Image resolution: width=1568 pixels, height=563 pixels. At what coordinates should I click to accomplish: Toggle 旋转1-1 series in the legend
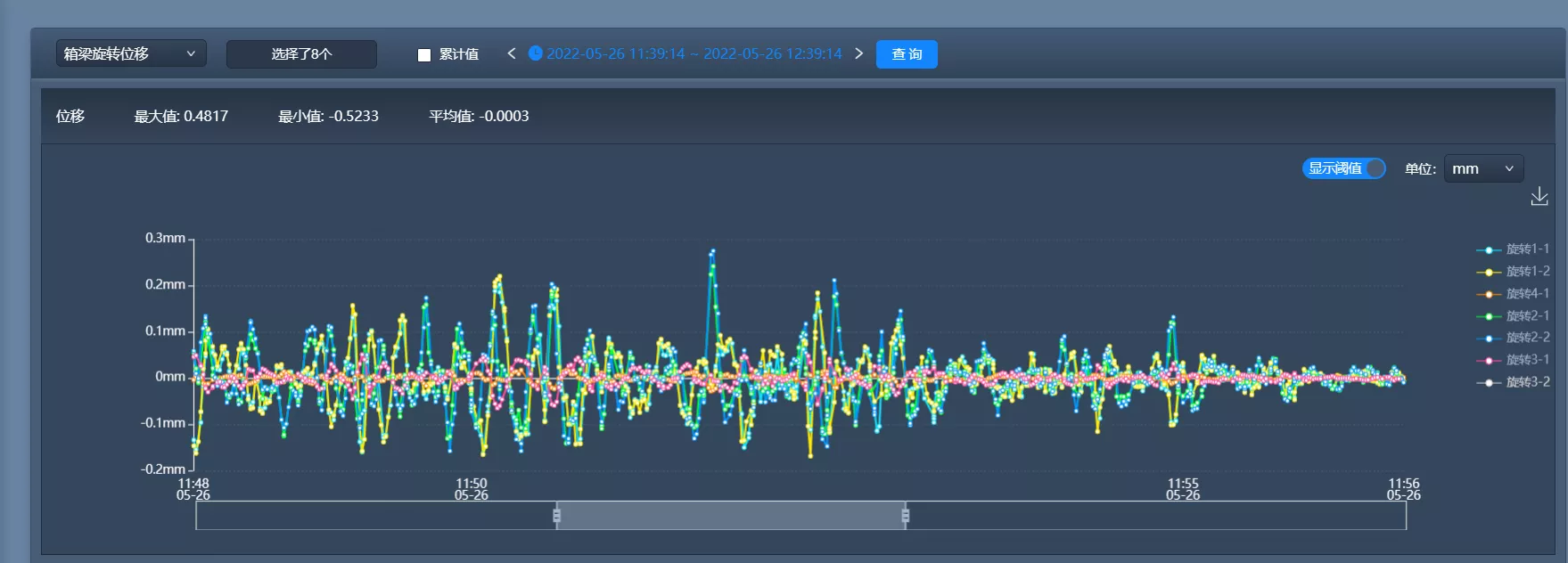(1514, 249)
